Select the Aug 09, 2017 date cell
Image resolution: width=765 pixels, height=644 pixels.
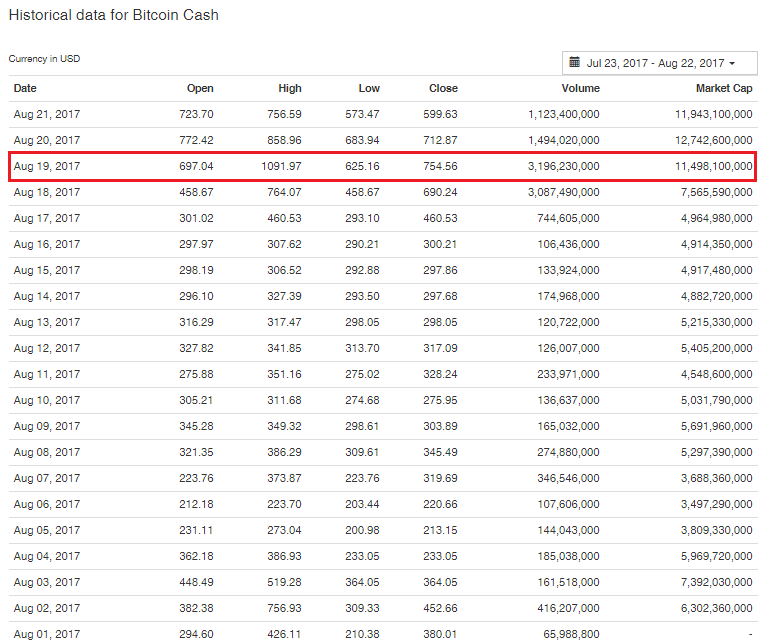(47, 426)
